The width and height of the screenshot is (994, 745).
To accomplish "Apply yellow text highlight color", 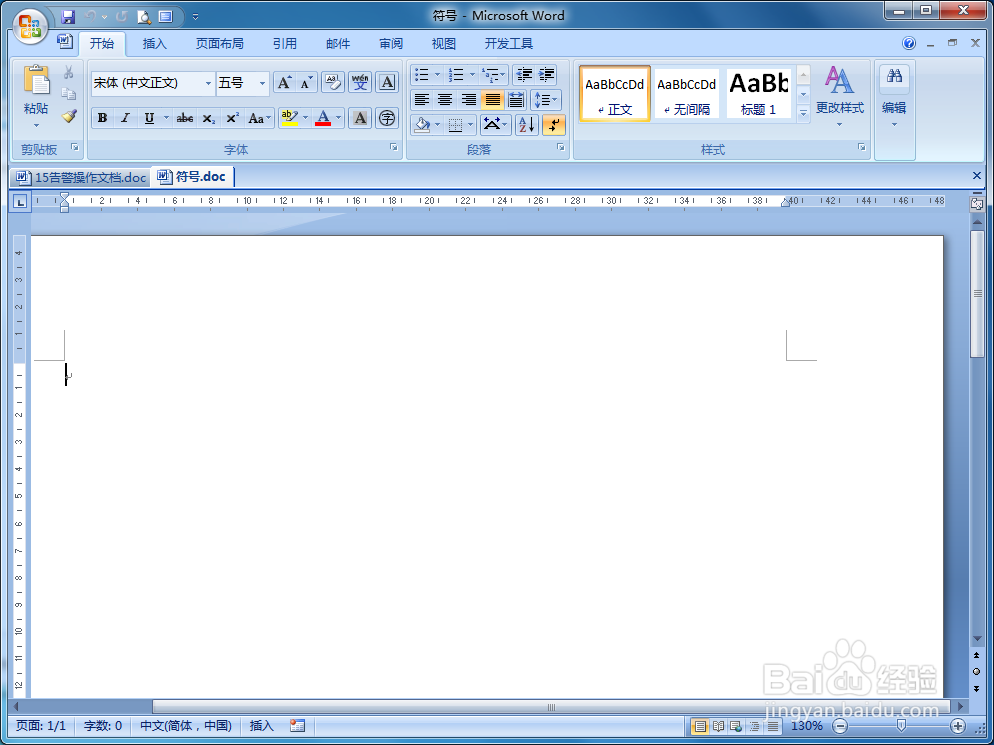I will tap(289, 118).
